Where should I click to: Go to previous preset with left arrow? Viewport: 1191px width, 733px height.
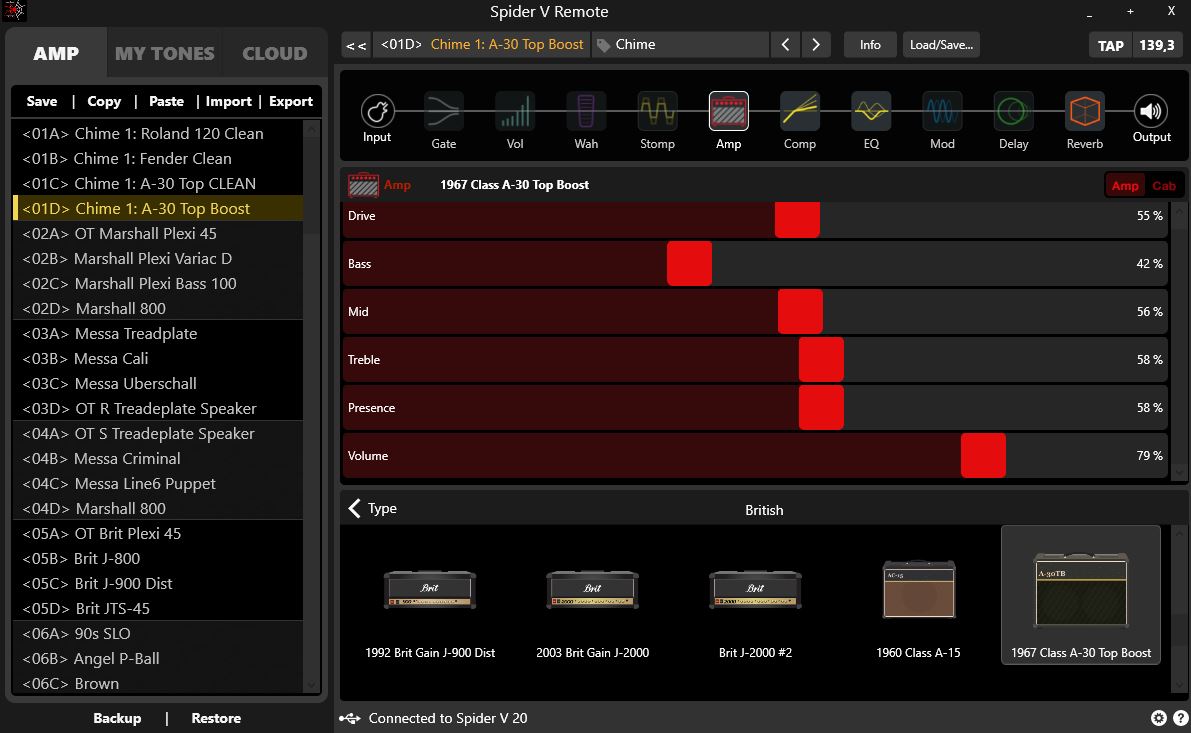(785, 45)
